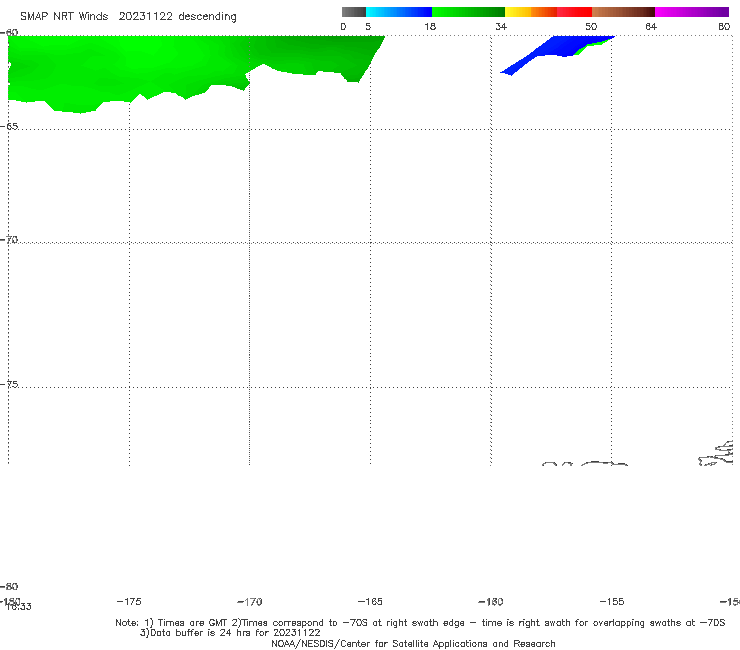
Task: Click the color bar label 64
Action: 651,26
